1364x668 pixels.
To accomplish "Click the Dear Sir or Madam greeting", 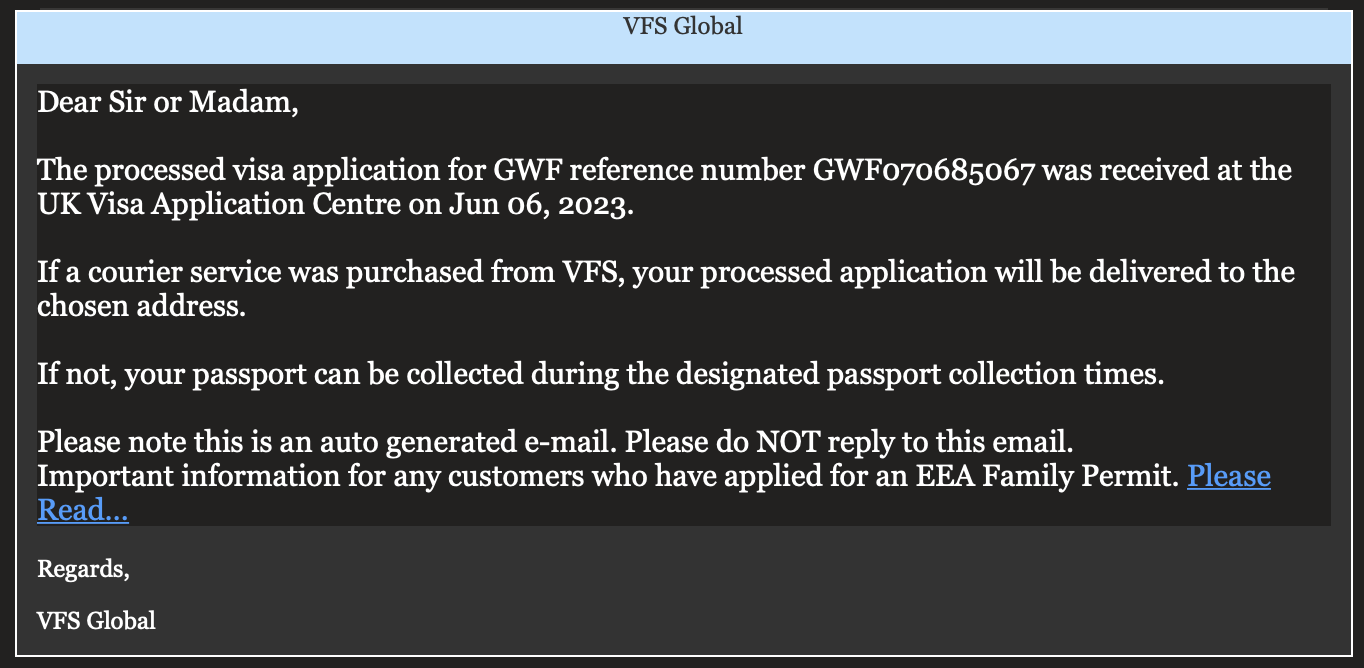I will [168, 102].
